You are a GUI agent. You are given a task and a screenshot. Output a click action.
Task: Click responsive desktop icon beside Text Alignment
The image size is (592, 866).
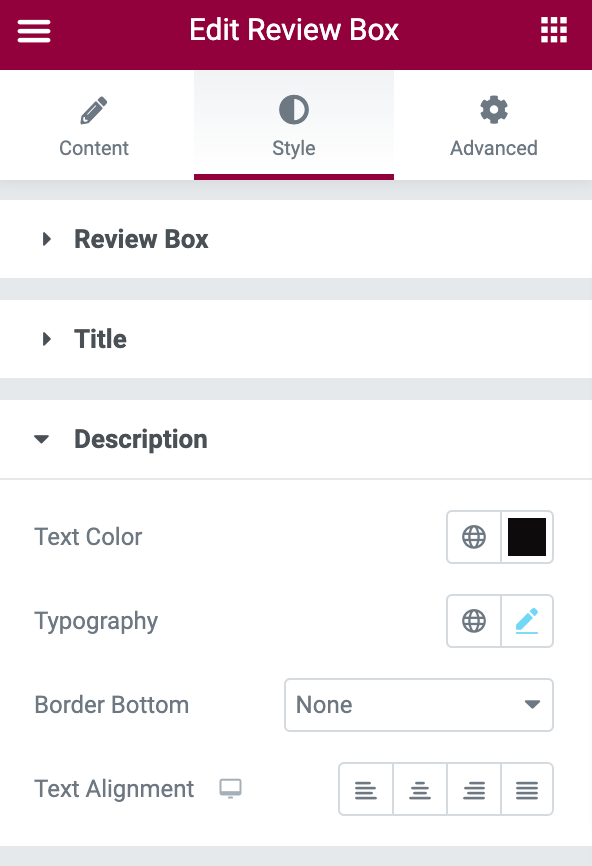(x=230, y=789)
